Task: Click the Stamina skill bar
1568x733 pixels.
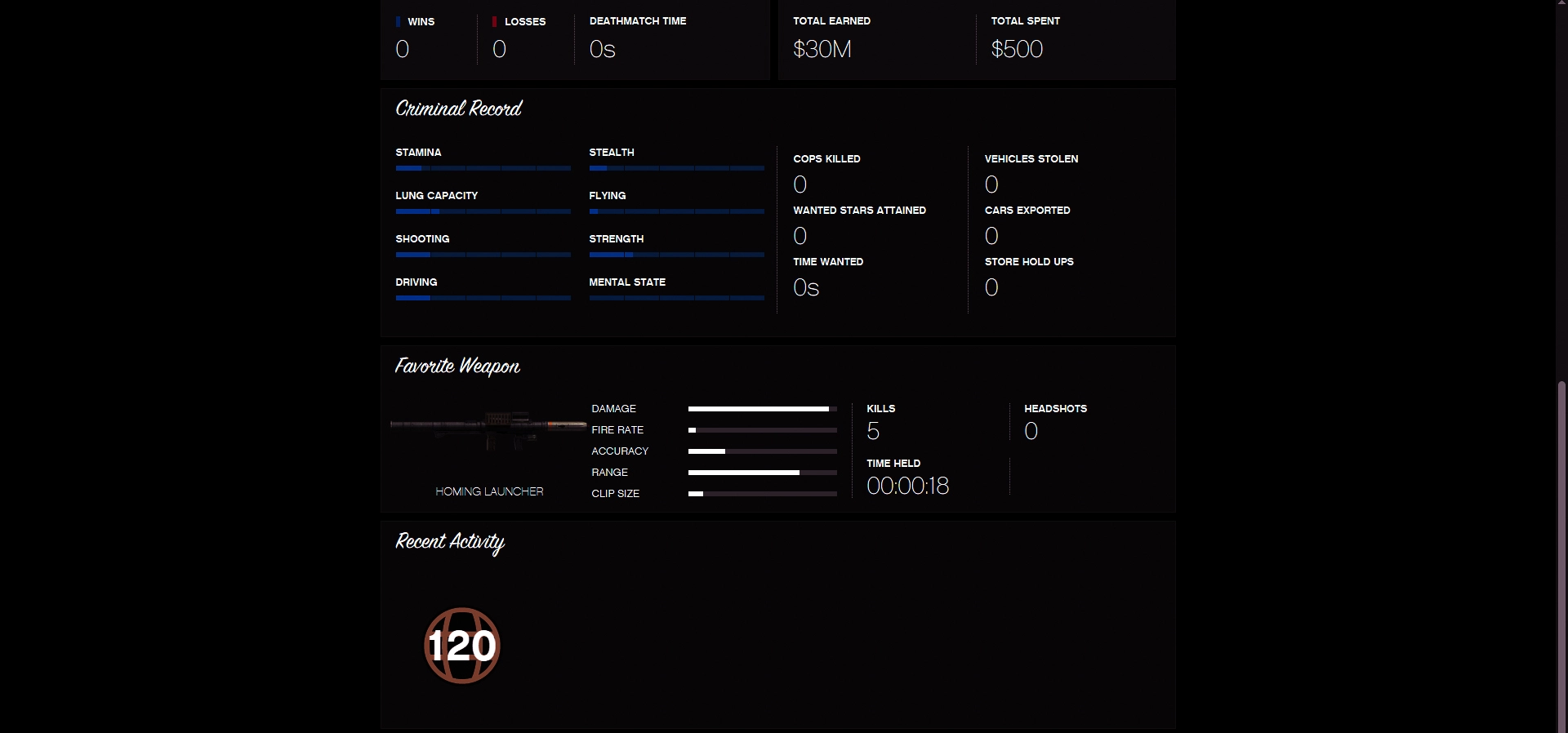Action: point(483,168)
